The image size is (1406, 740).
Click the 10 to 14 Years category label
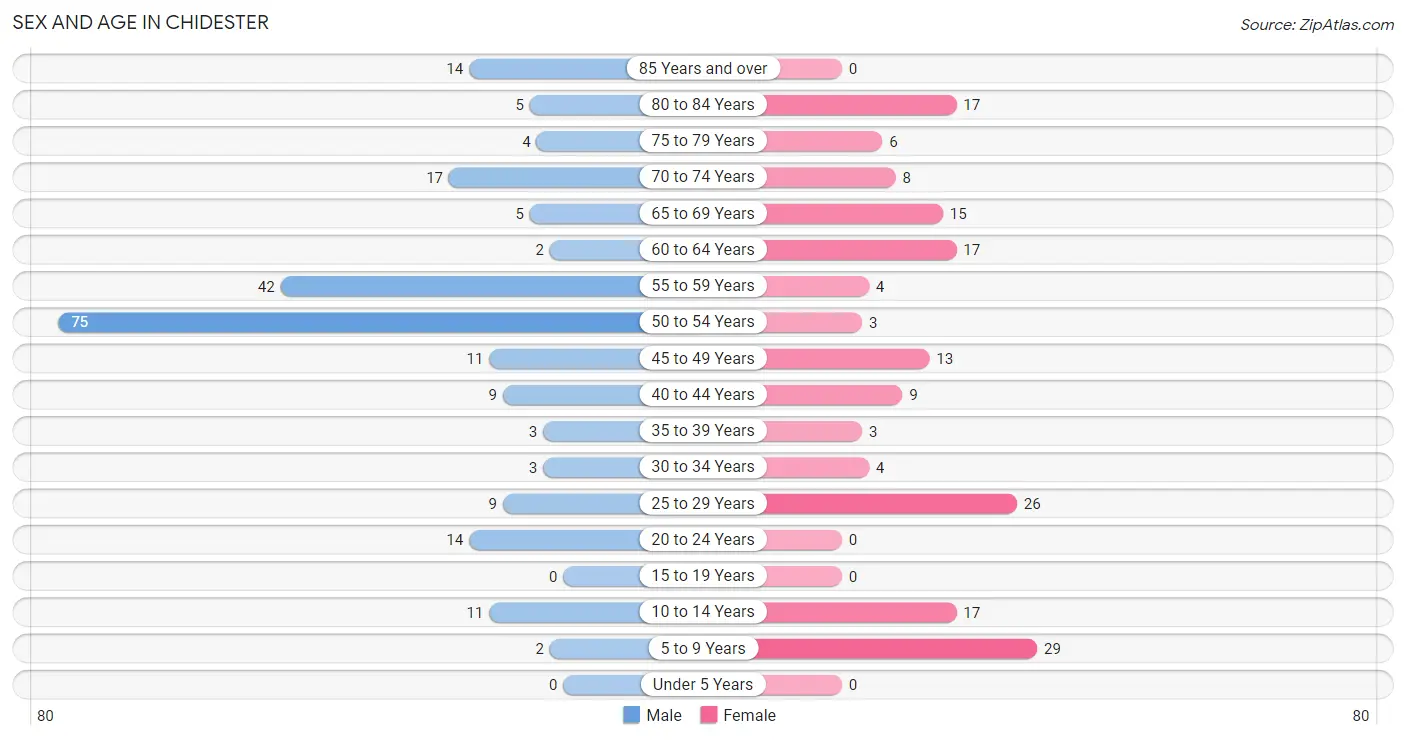pos(703,612)
